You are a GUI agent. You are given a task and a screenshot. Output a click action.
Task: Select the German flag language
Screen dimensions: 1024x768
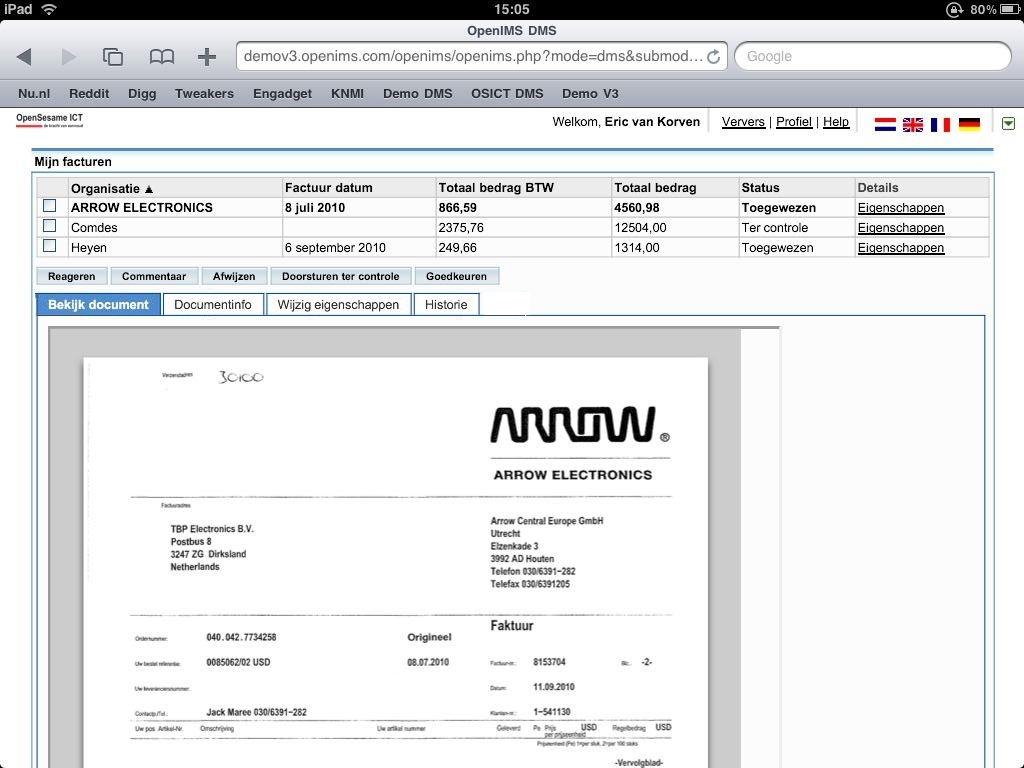(x=969, y=124)
